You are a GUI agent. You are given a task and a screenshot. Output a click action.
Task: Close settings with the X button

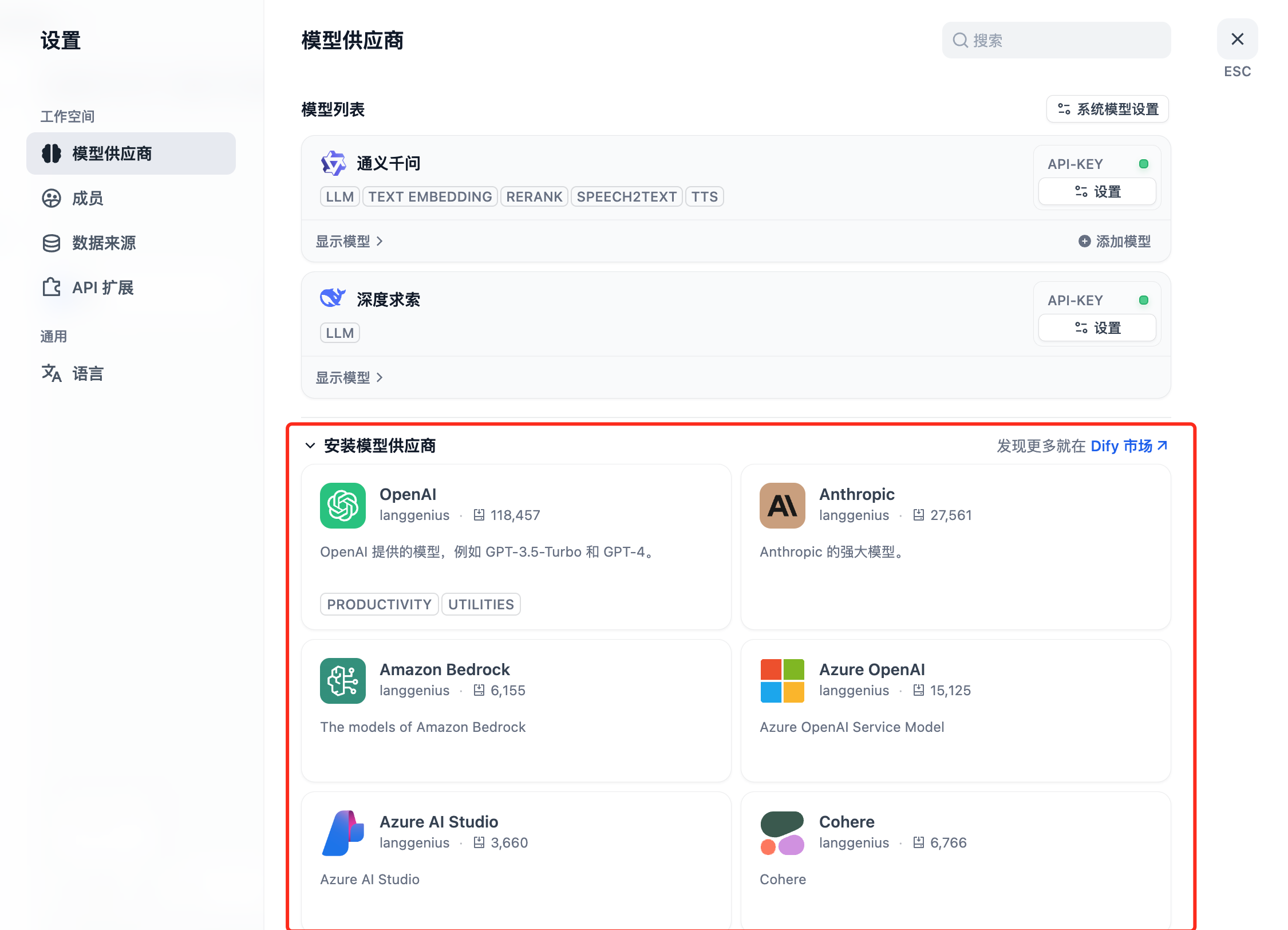(1237, 39)
